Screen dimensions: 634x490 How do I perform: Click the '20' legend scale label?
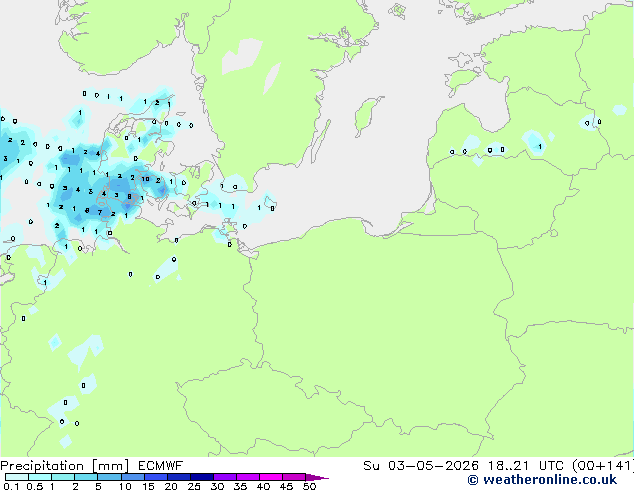click(171, 486)
